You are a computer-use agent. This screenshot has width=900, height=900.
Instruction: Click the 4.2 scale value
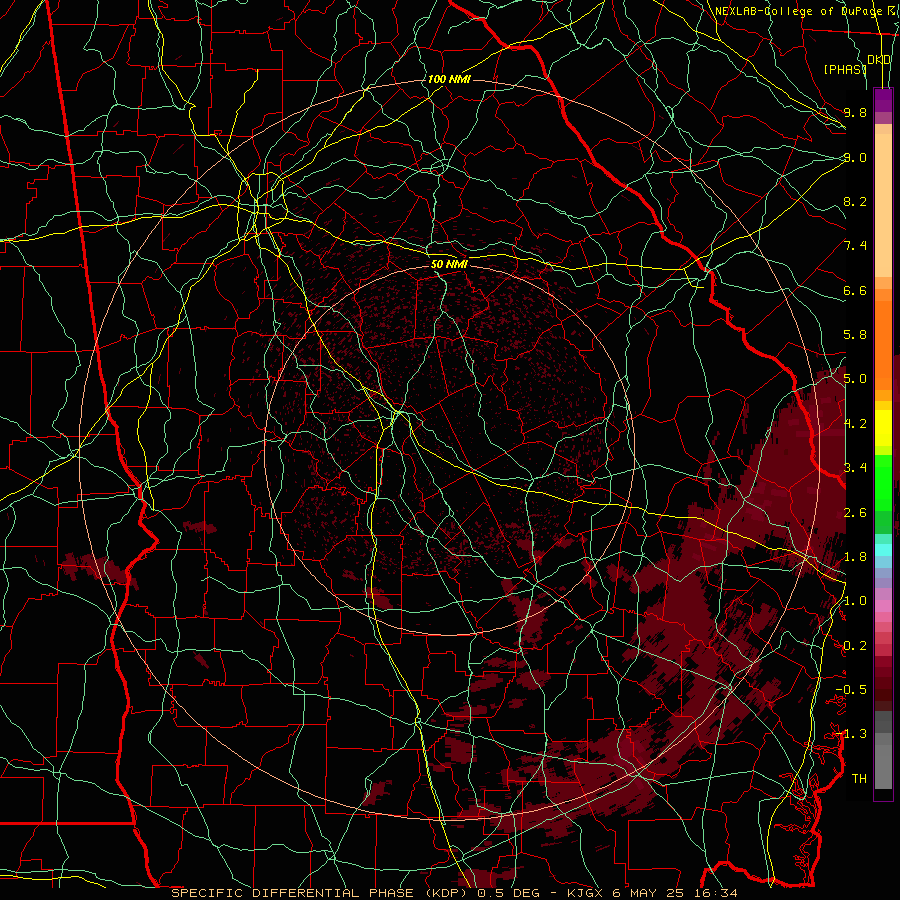(855, 424)
